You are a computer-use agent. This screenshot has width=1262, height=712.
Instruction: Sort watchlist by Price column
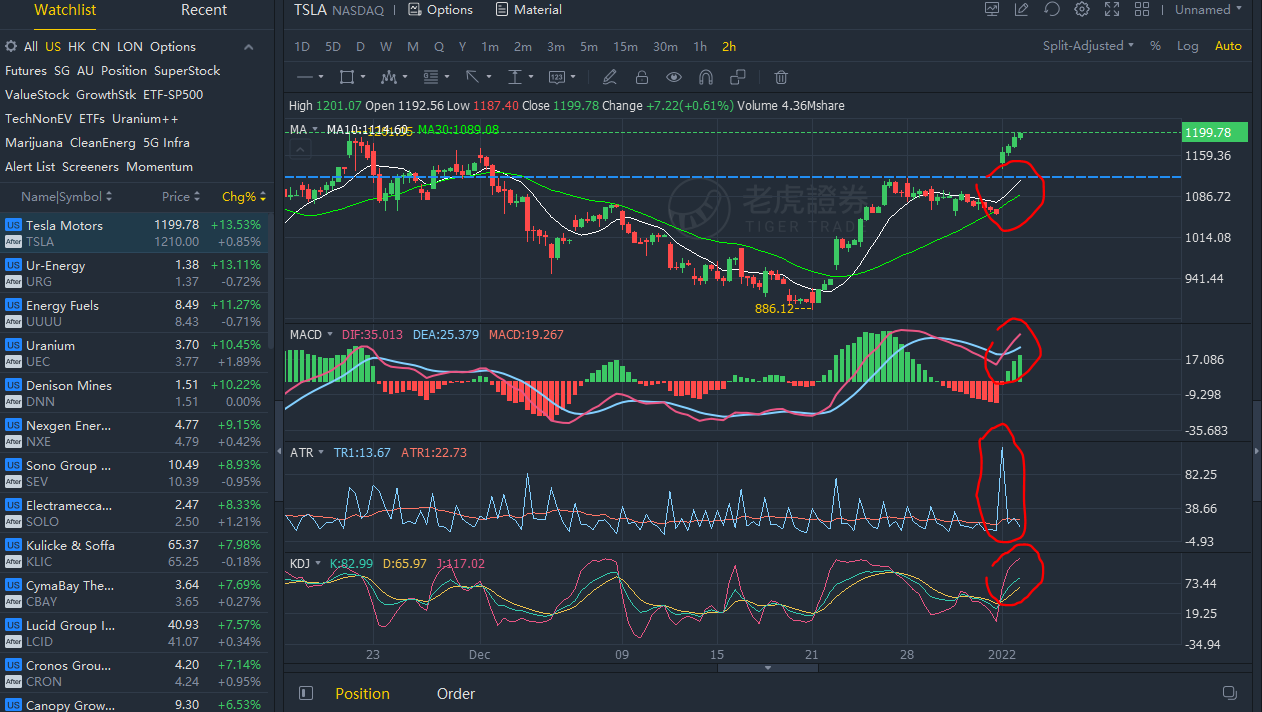pyautogui.click(x=181, y=197)
